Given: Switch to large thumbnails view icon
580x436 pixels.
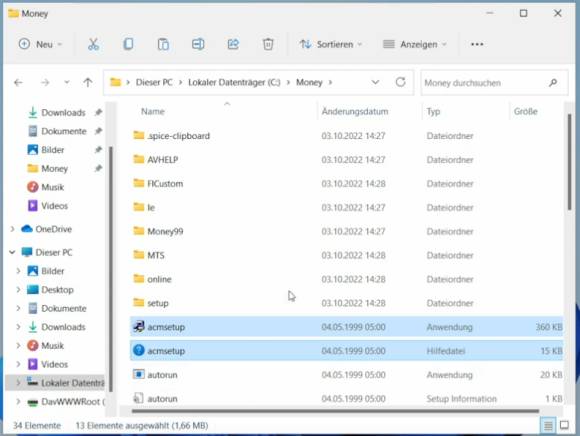Looking at the screenshot, I should [x=564, y=425].
